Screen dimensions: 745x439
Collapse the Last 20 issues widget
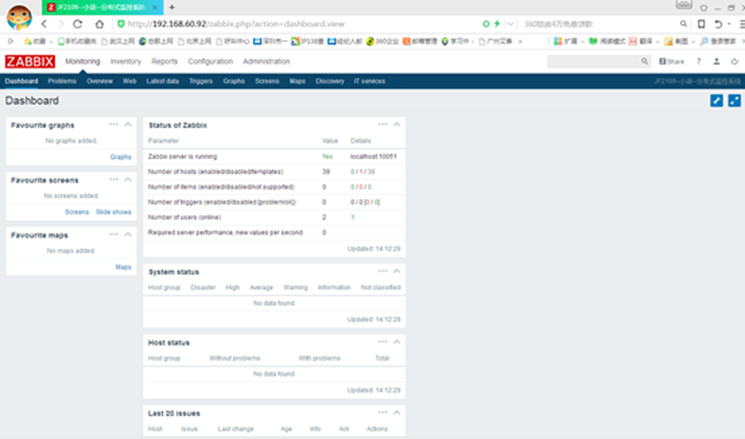(397, 412)
